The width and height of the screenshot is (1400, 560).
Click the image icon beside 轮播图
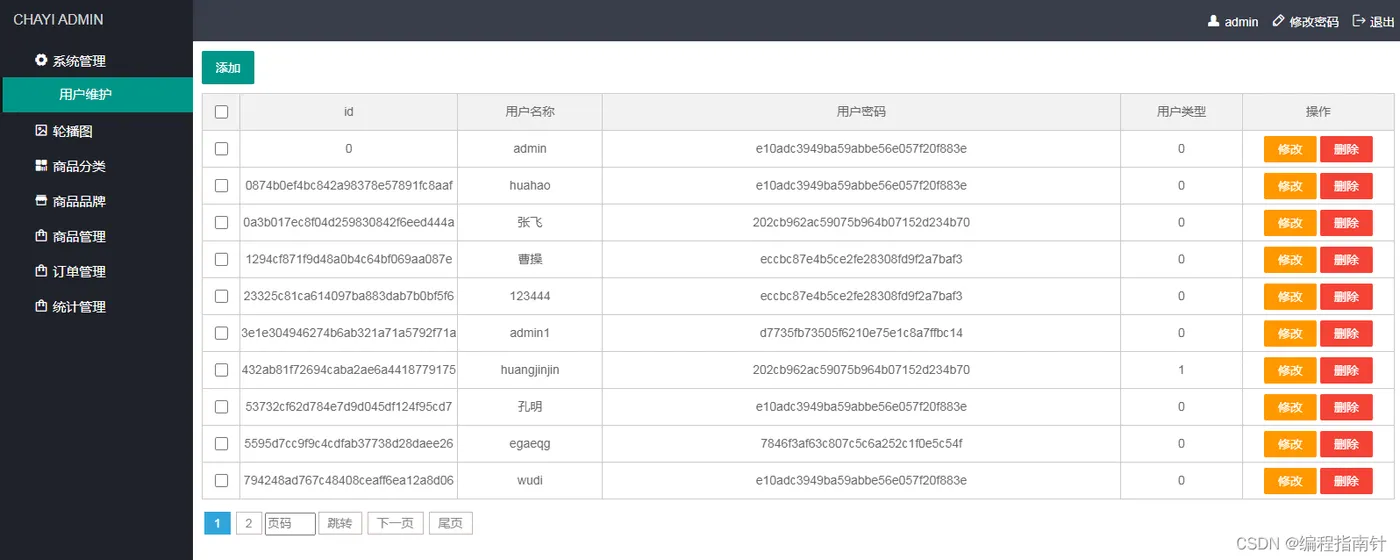41,130
